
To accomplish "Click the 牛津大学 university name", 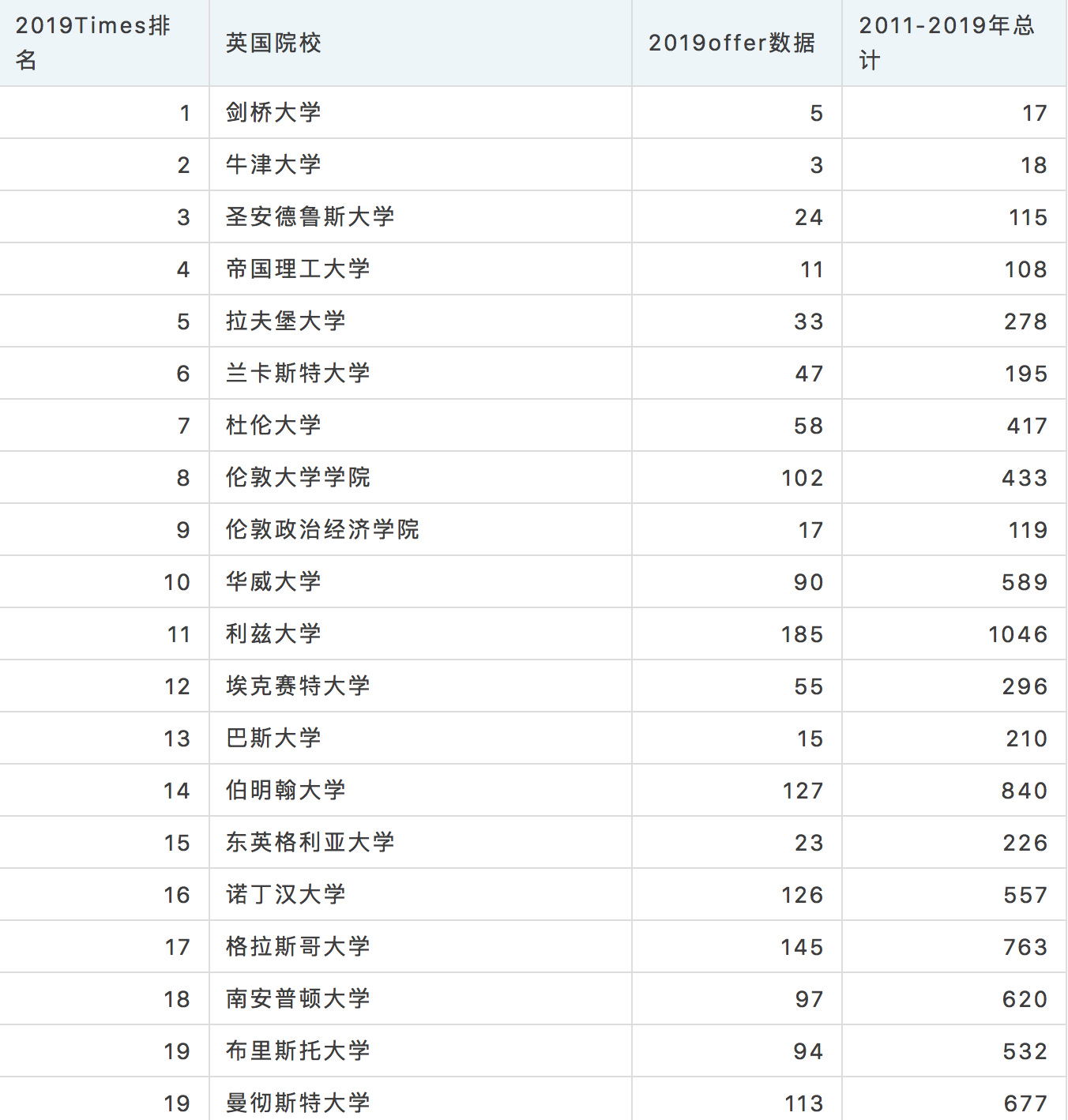I will tap(273, 164).
